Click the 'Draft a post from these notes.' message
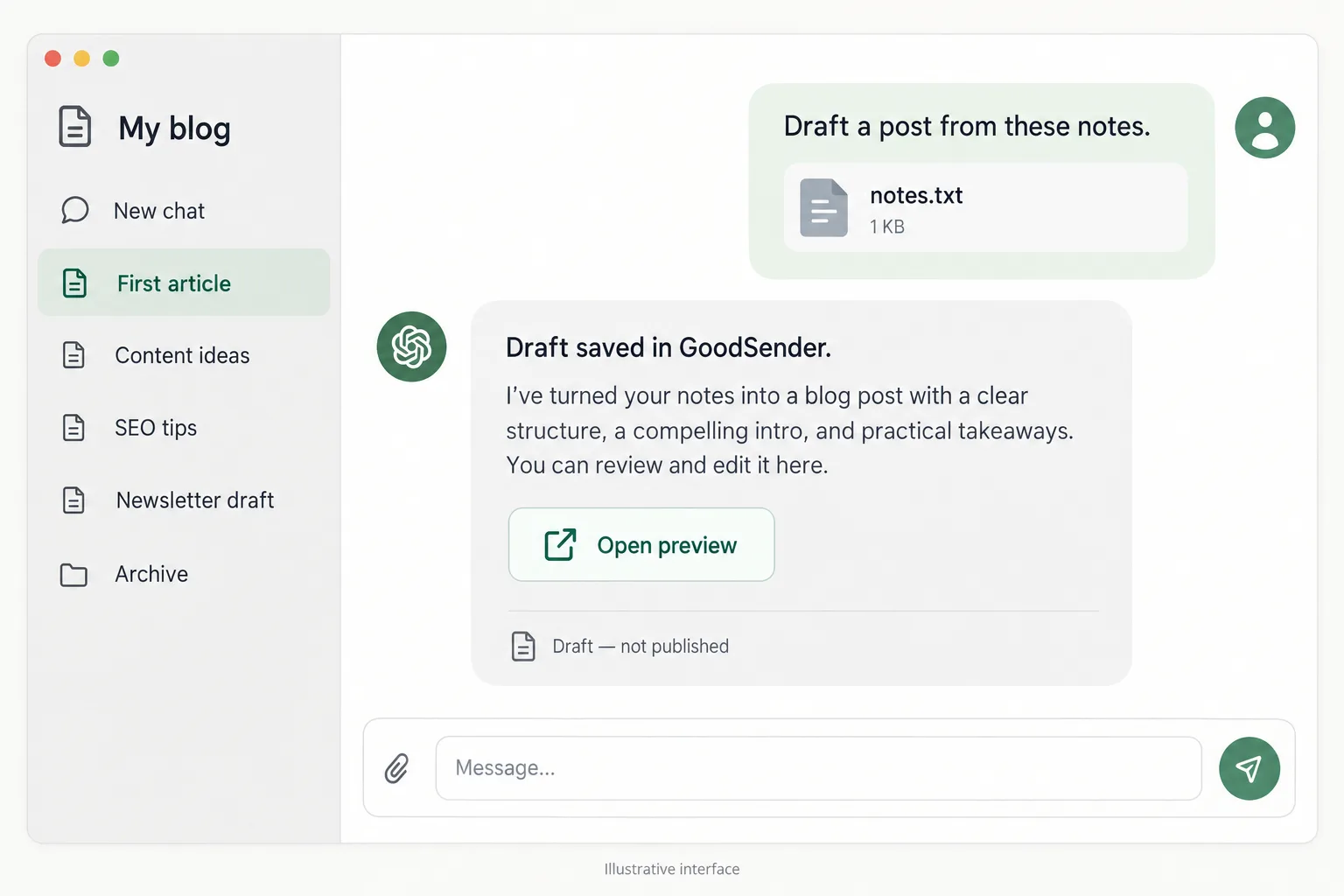The image size is (1344, 896). pyautogui.click(x=967, y=126)
